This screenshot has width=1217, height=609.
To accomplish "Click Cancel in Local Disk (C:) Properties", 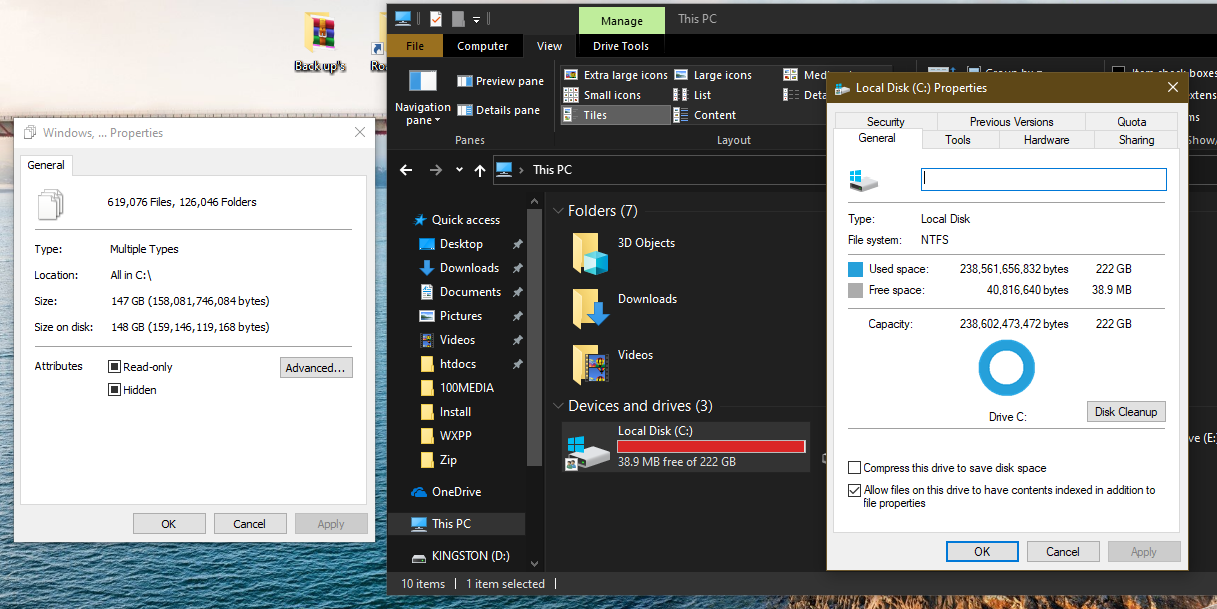I will click(x=1063, y=552).
